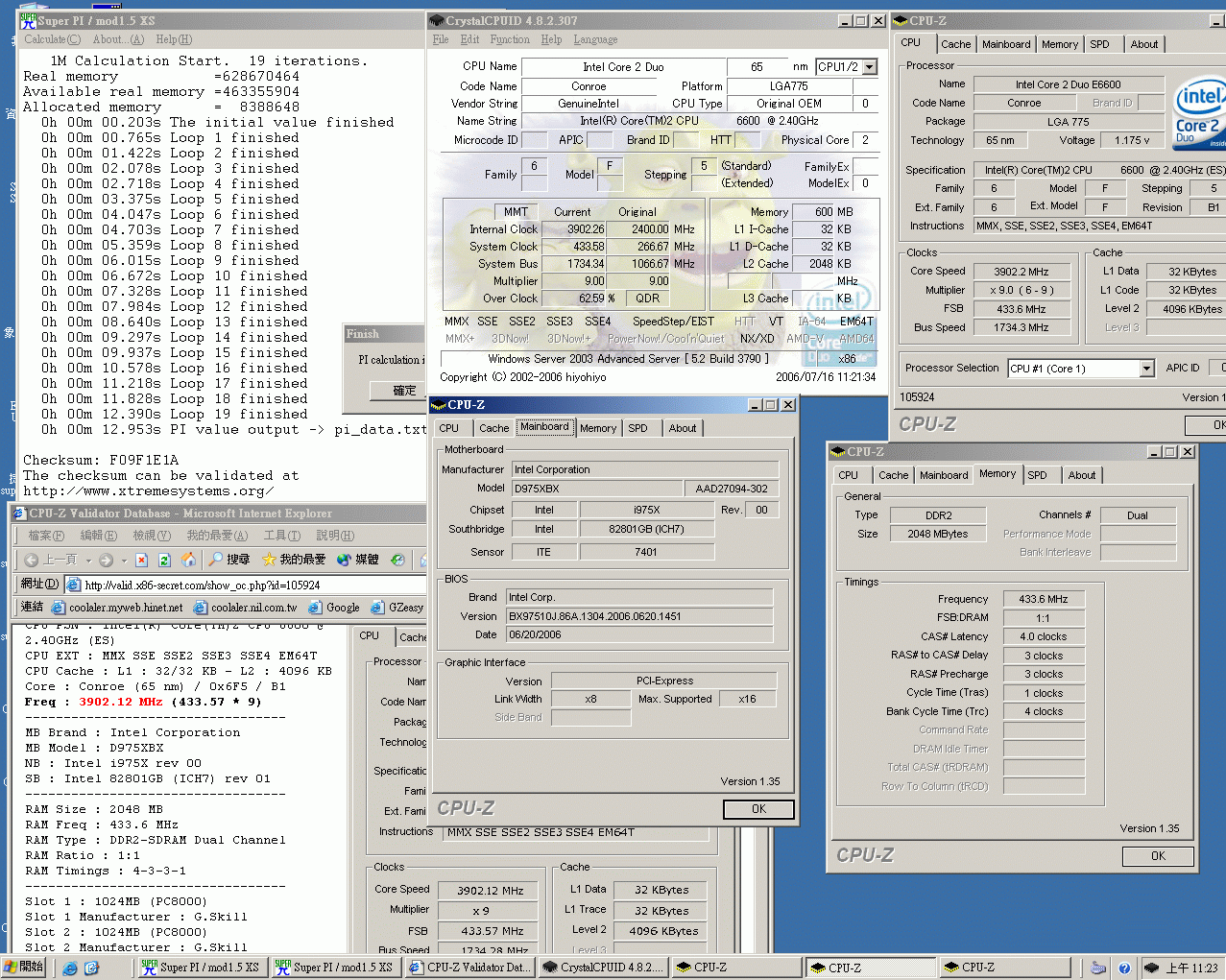
Task: Open File menu in CrystalCPUID
Action: pos(441,39)
